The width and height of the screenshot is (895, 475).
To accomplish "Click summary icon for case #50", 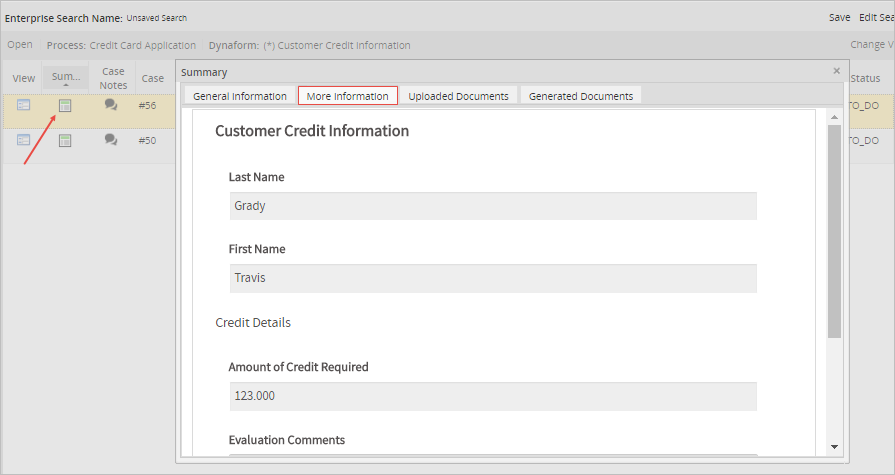I will [x=65, y=141].
